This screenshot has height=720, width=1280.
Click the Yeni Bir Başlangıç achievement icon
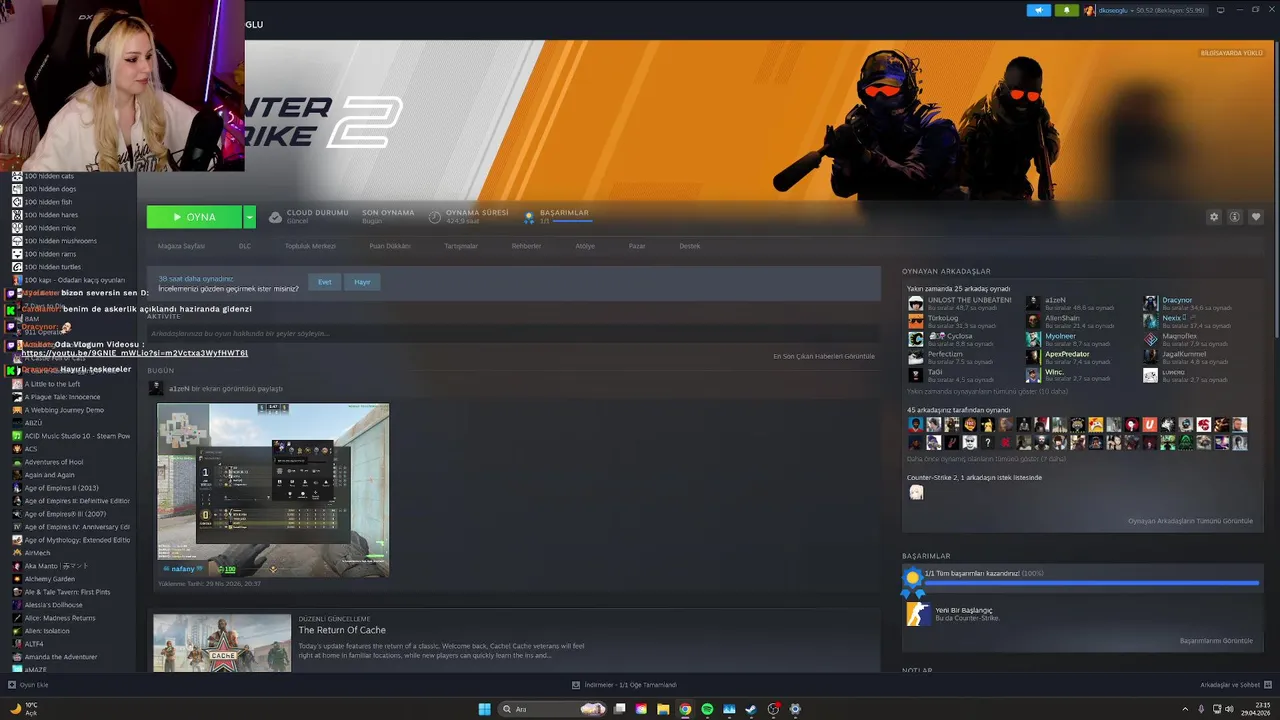(x=917, y=614)
